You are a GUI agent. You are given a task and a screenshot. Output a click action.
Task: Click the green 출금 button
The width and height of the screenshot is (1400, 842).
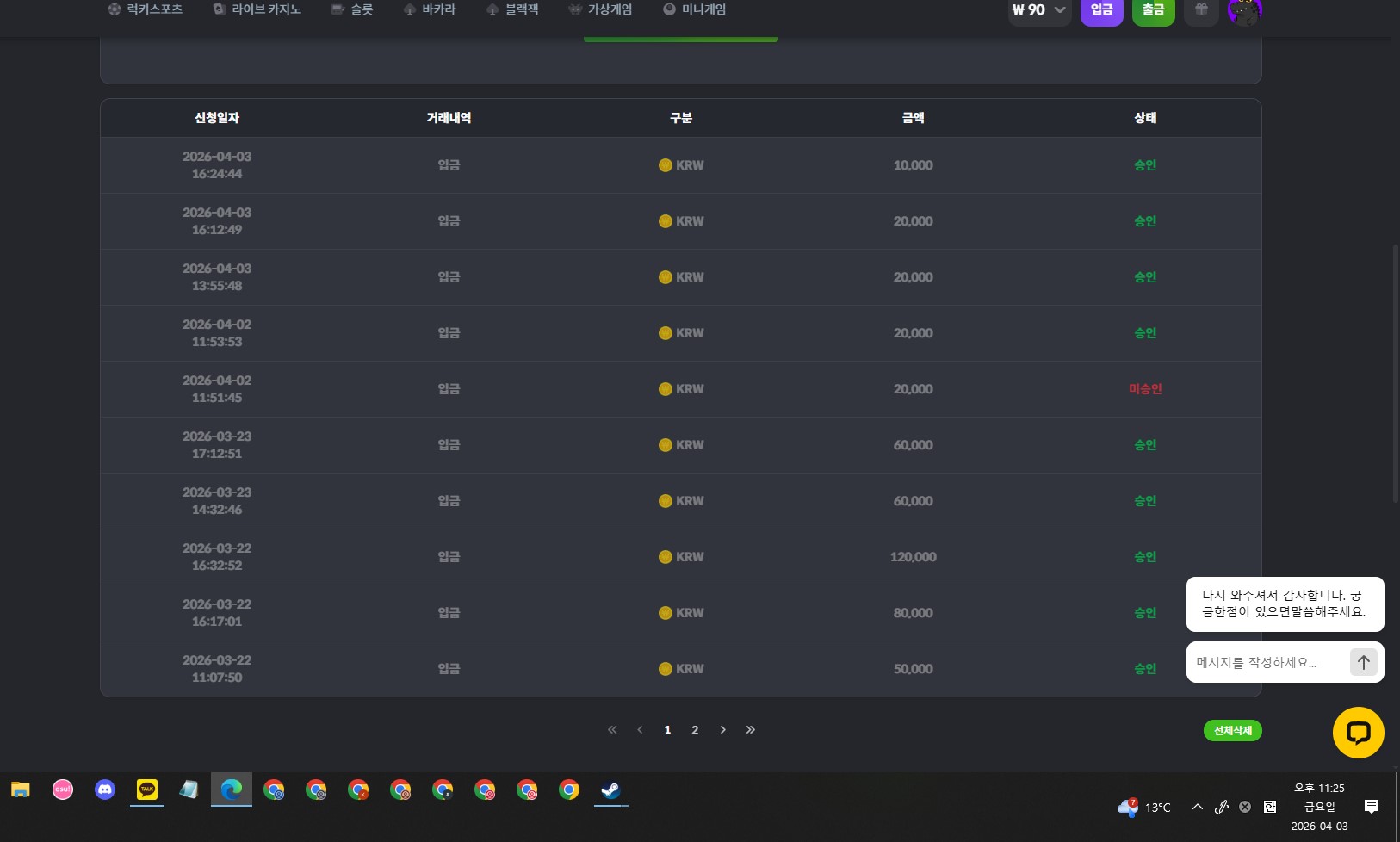tap(1153, 10)
